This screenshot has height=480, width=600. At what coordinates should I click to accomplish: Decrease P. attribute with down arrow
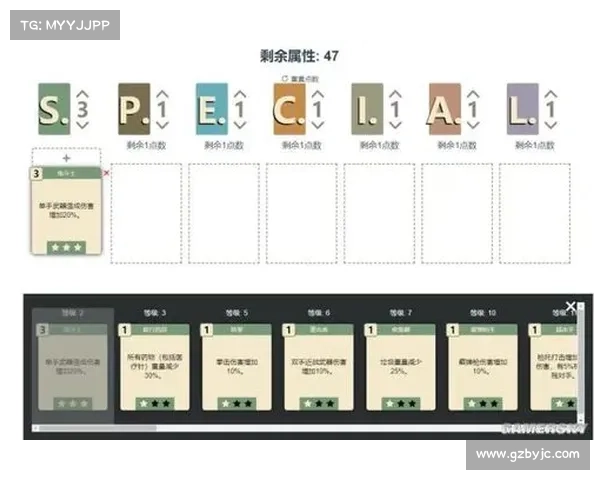[x=162, y=125]
